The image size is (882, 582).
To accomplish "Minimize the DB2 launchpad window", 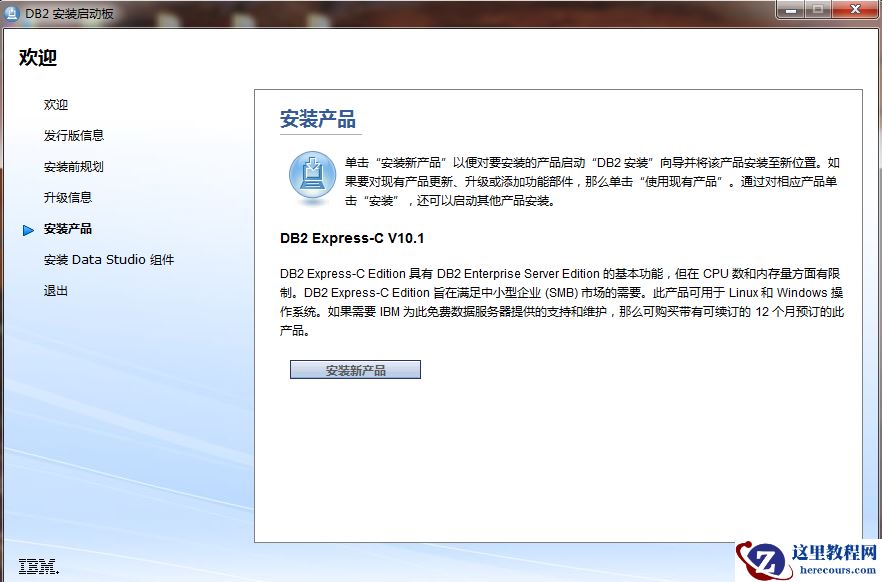I will (x=791, y=10).
